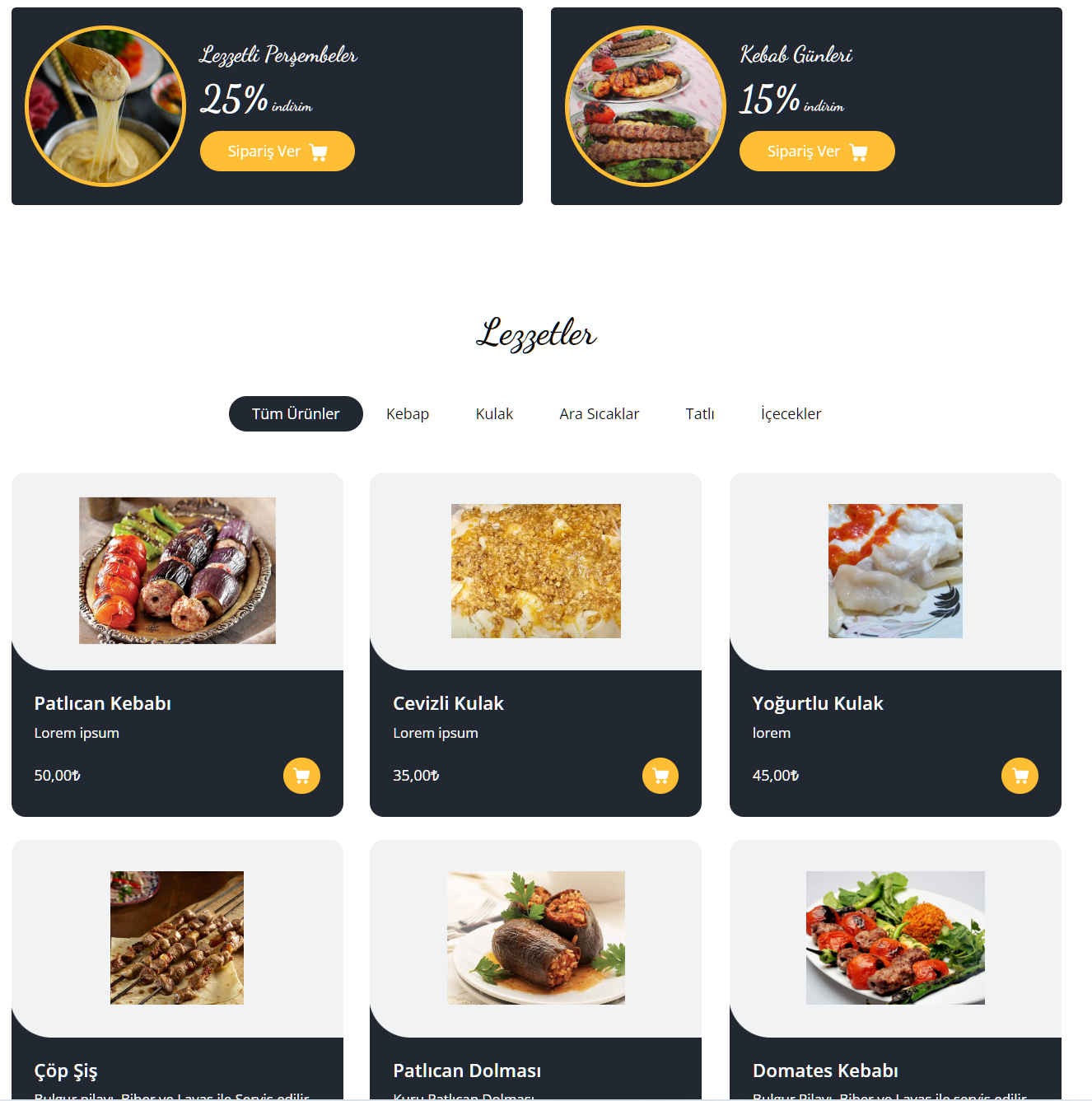Click the Domates Kebabı plate image
Image resolution: width=1092 pixels, height=1101 pixels.
coord(895,938)
